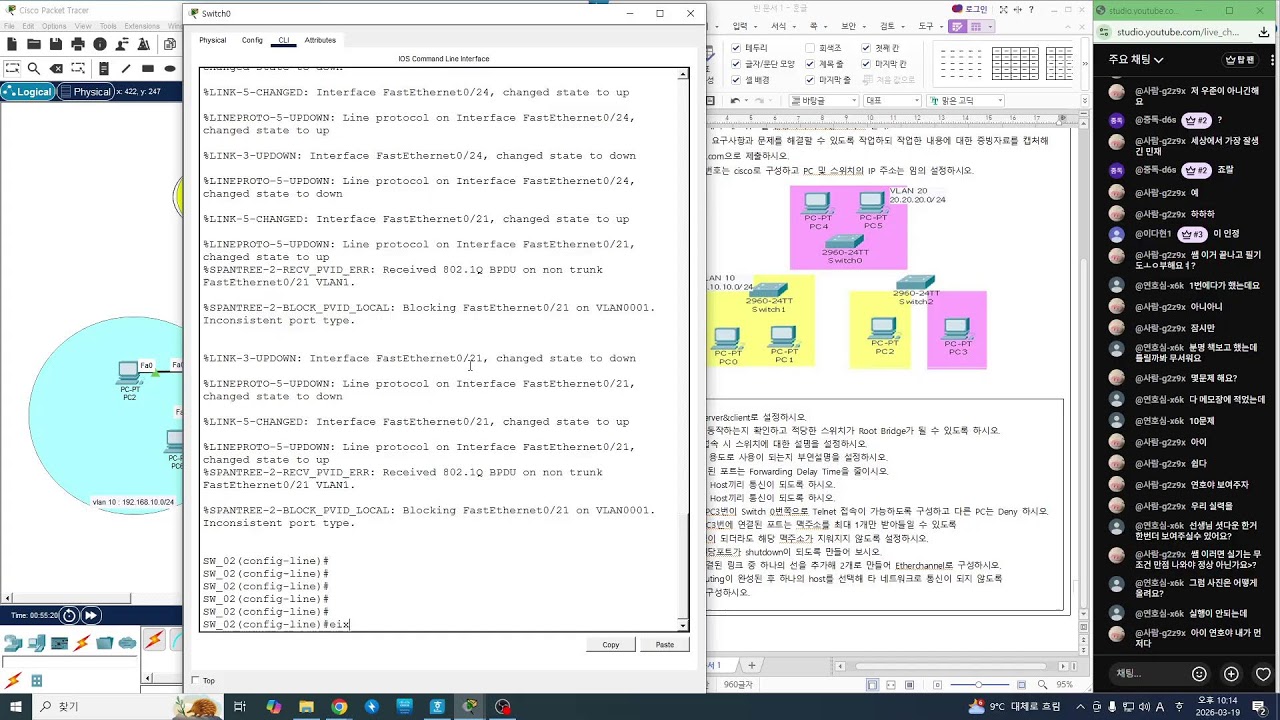The image size is (1280, 720).
Task: Adjust the document zoom slider
Action: pos(979,685)
